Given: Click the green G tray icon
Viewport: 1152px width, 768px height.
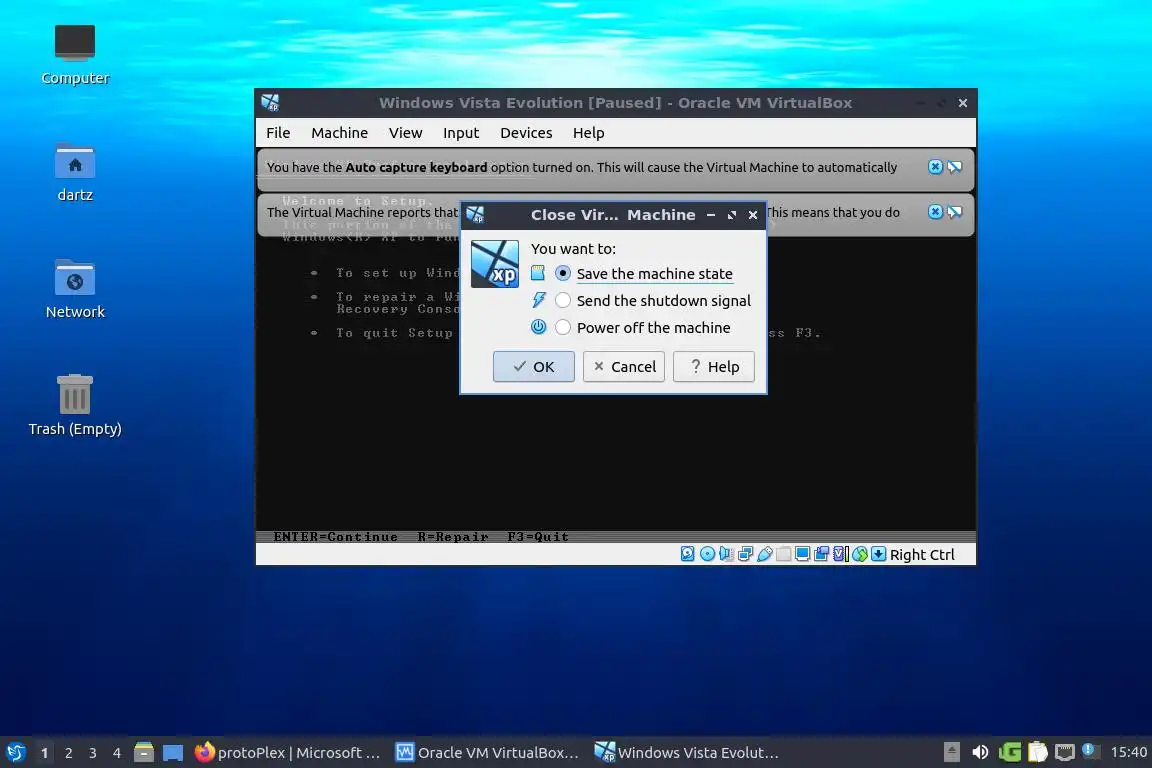Looking at the screenshot, I should pos(1009,752).
